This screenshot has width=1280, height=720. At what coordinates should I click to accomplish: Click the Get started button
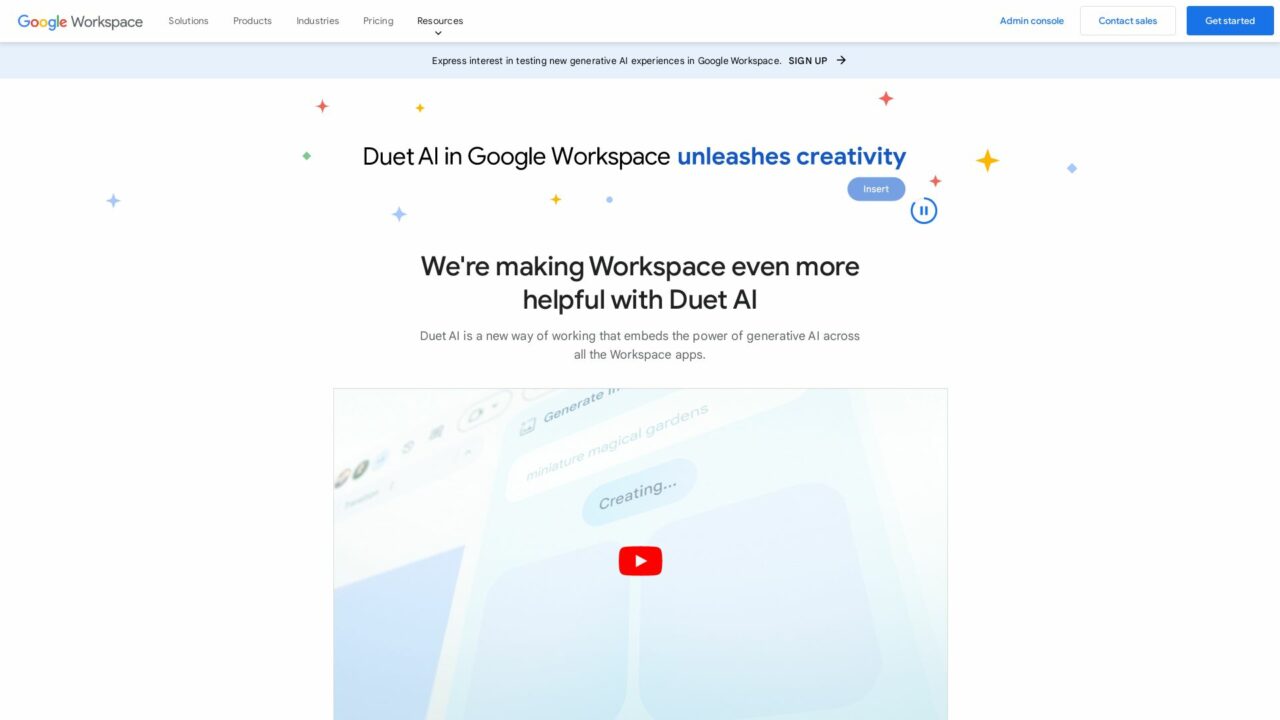[1229, 20]
